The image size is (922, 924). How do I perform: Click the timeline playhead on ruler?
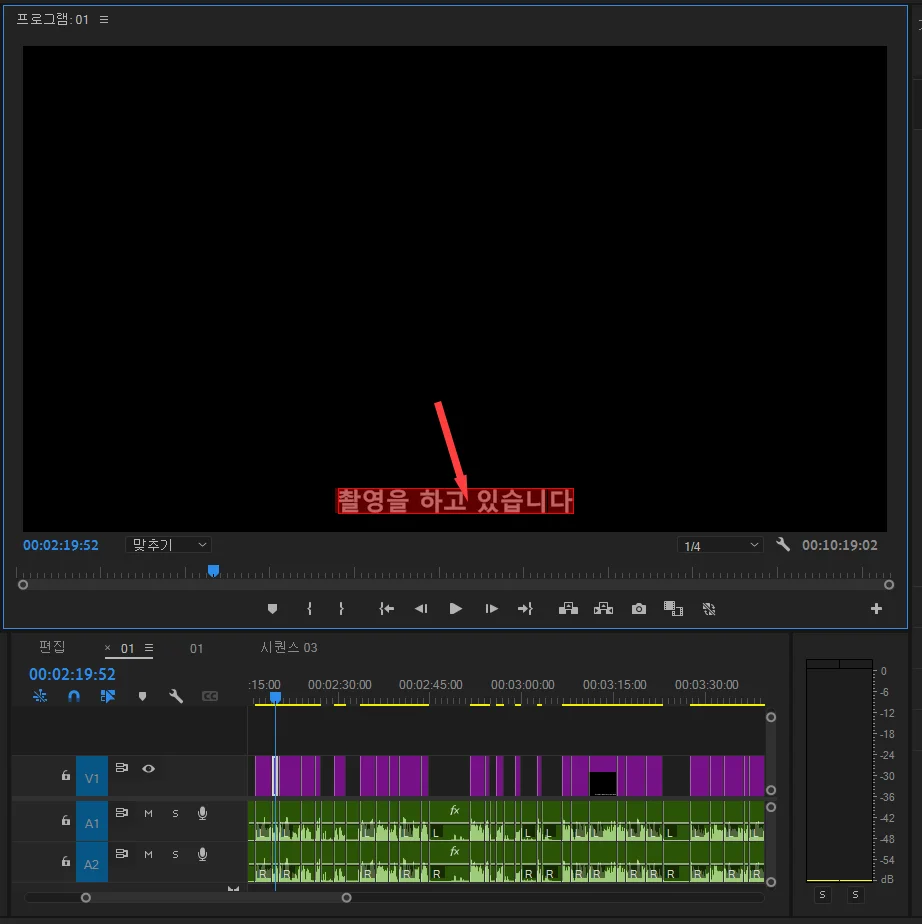coord(275,698)
